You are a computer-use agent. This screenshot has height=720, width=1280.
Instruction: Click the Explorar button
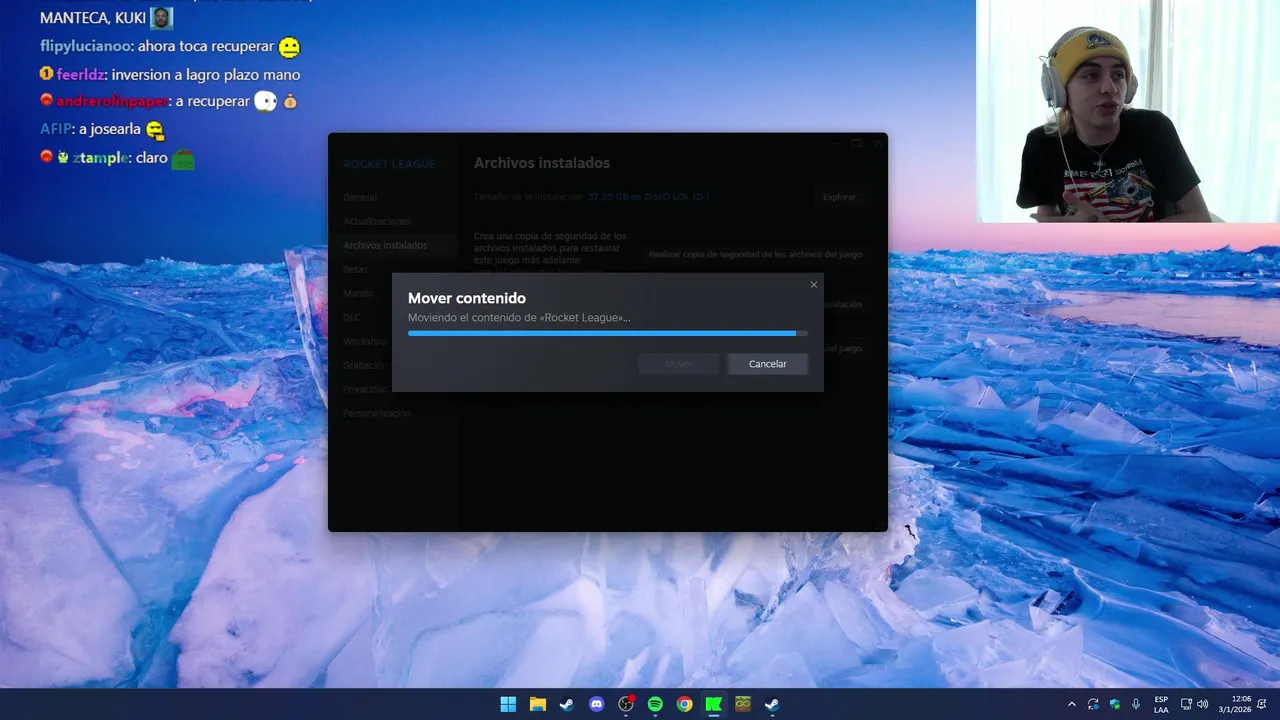tap(840, 197)
